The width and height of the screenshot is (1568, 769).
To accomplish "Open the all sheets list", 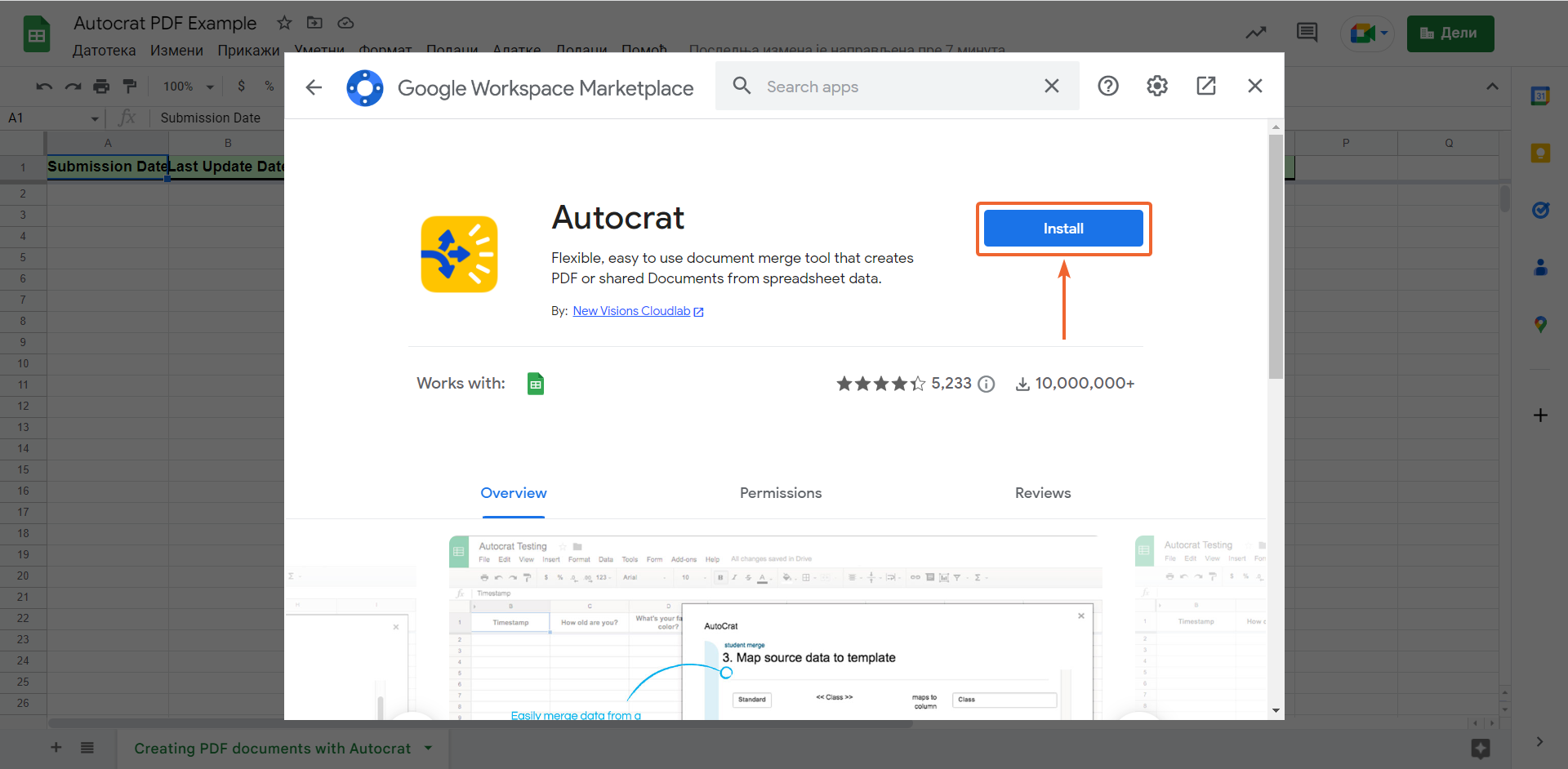I will pyautogui.click(x=87, y=748).
